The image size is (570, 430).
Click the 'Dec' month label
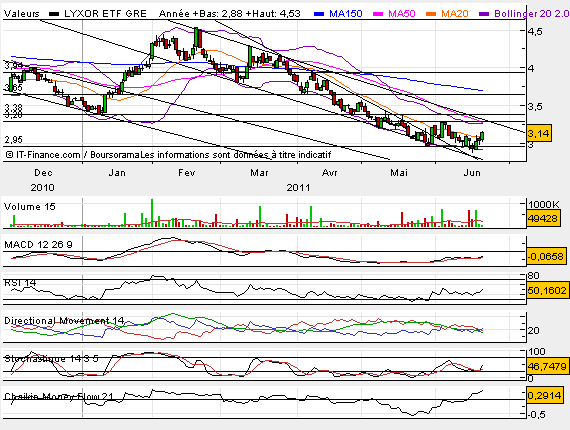point(43,173)
